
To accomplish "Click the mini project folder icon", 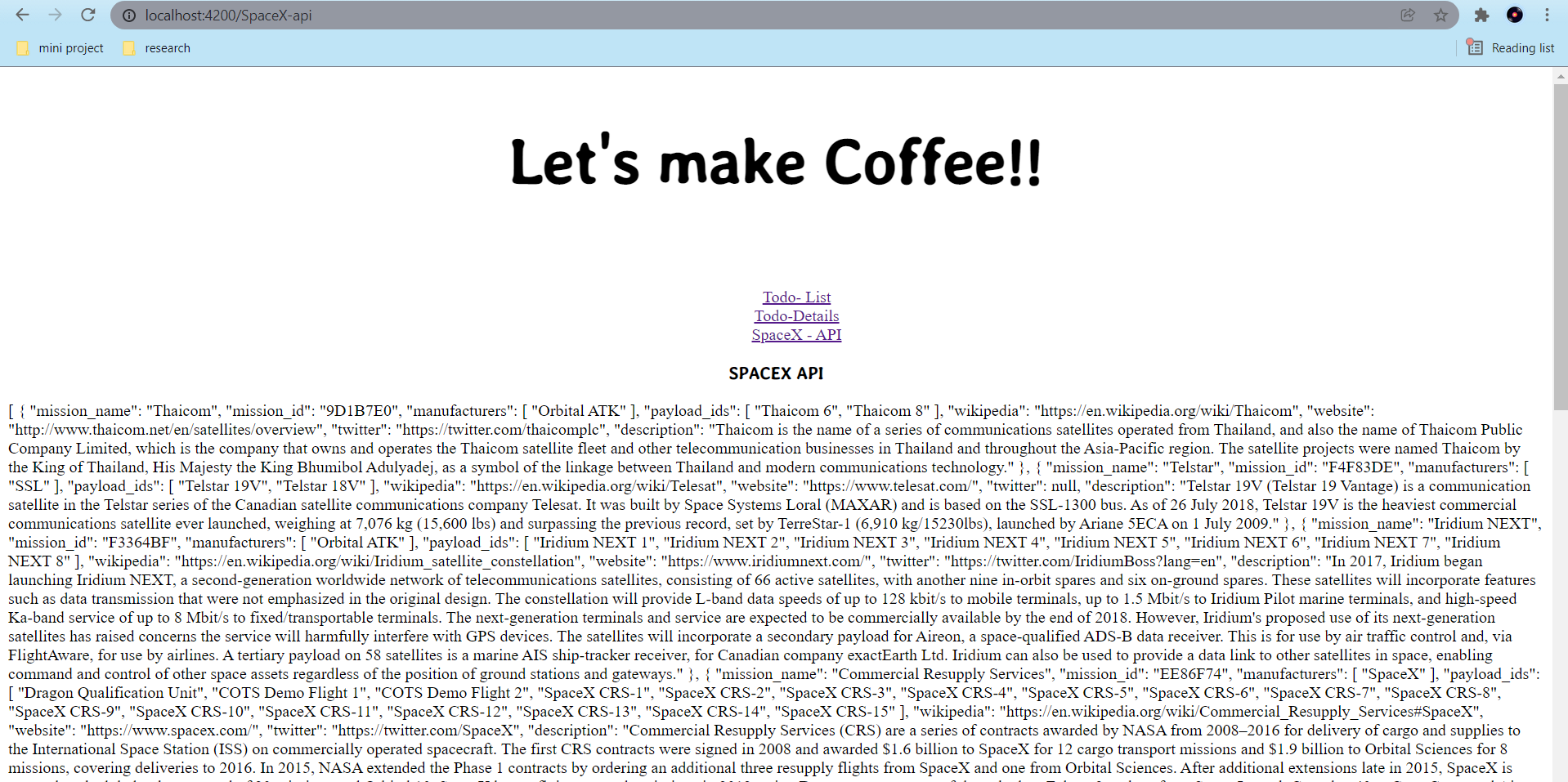I will tap(22, 47).
